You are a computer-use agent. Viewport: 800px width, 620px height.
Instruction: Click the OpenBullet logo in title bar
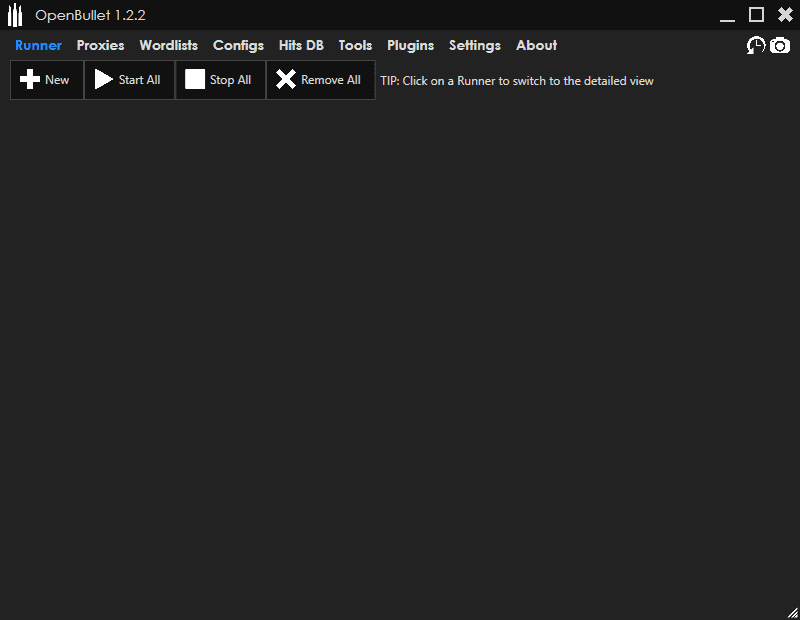point(15,15)
